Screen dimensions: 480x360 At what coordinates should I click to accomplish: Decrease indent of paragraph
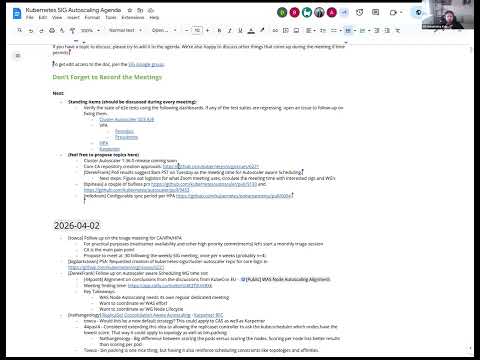tap(377, 30)
